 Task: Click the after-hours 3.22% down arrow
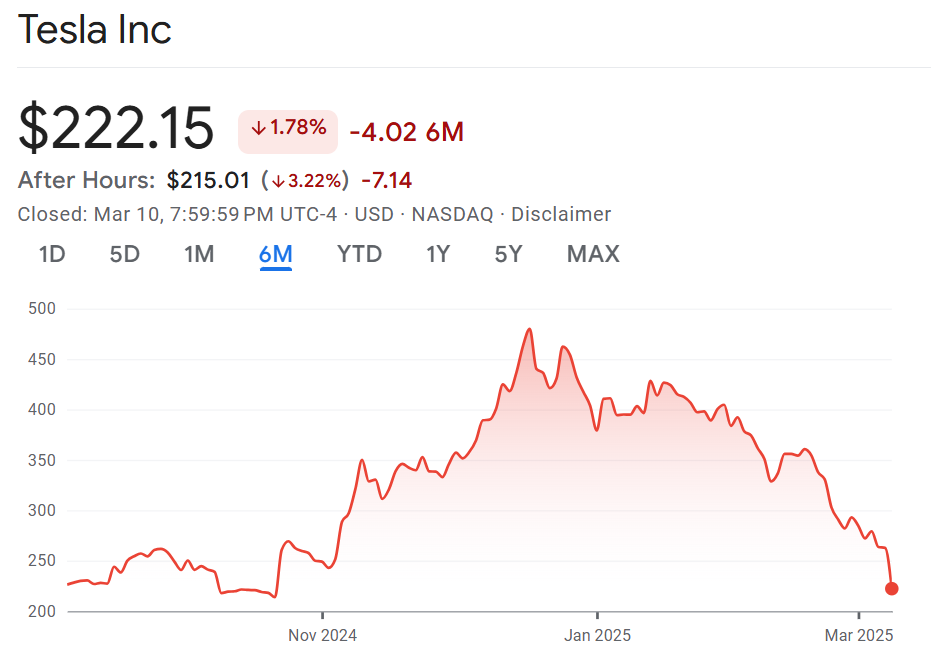pyautogui.click(x=279, y=181)
